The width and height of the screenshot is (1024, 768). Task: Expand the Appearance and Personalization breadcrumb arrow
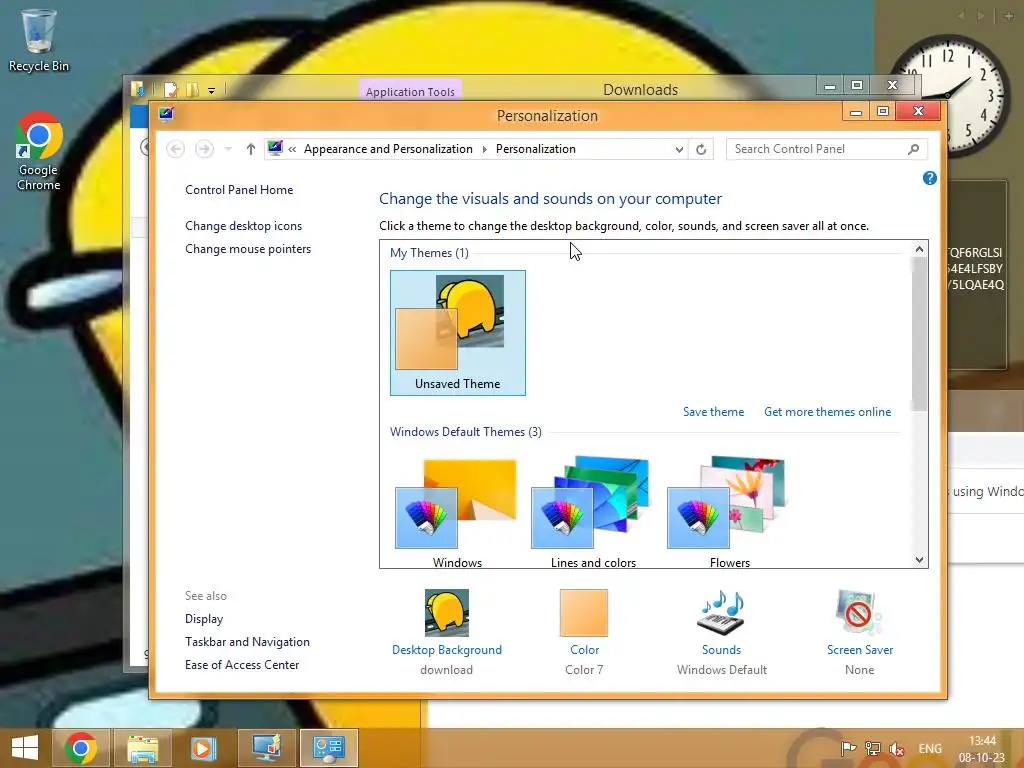485,150
